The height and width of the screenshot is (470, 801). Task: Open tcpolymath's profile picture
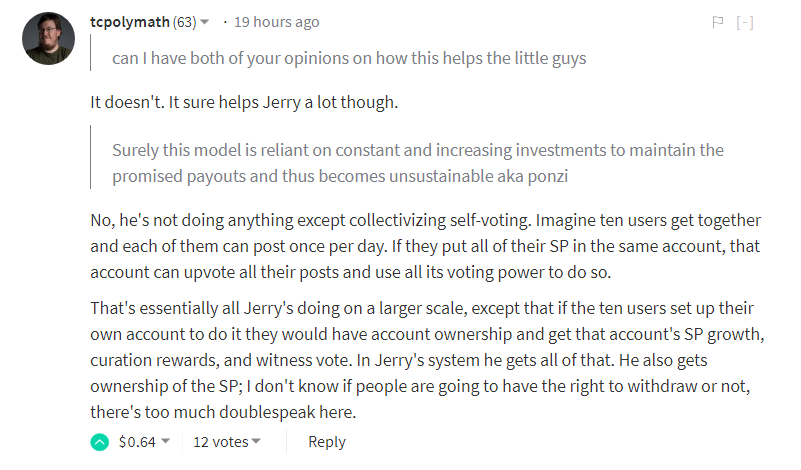pyautogui.click(x=49, y=38)
